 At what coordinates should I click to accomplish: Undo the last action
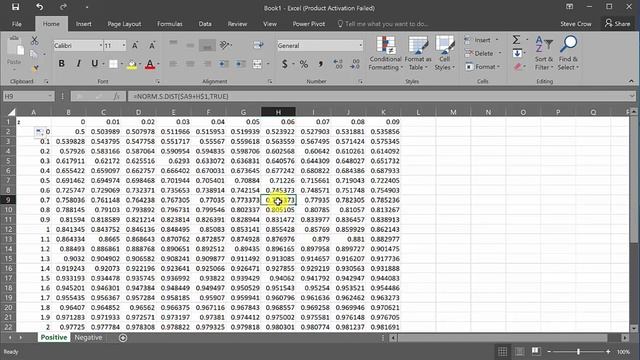pos(39,7)
